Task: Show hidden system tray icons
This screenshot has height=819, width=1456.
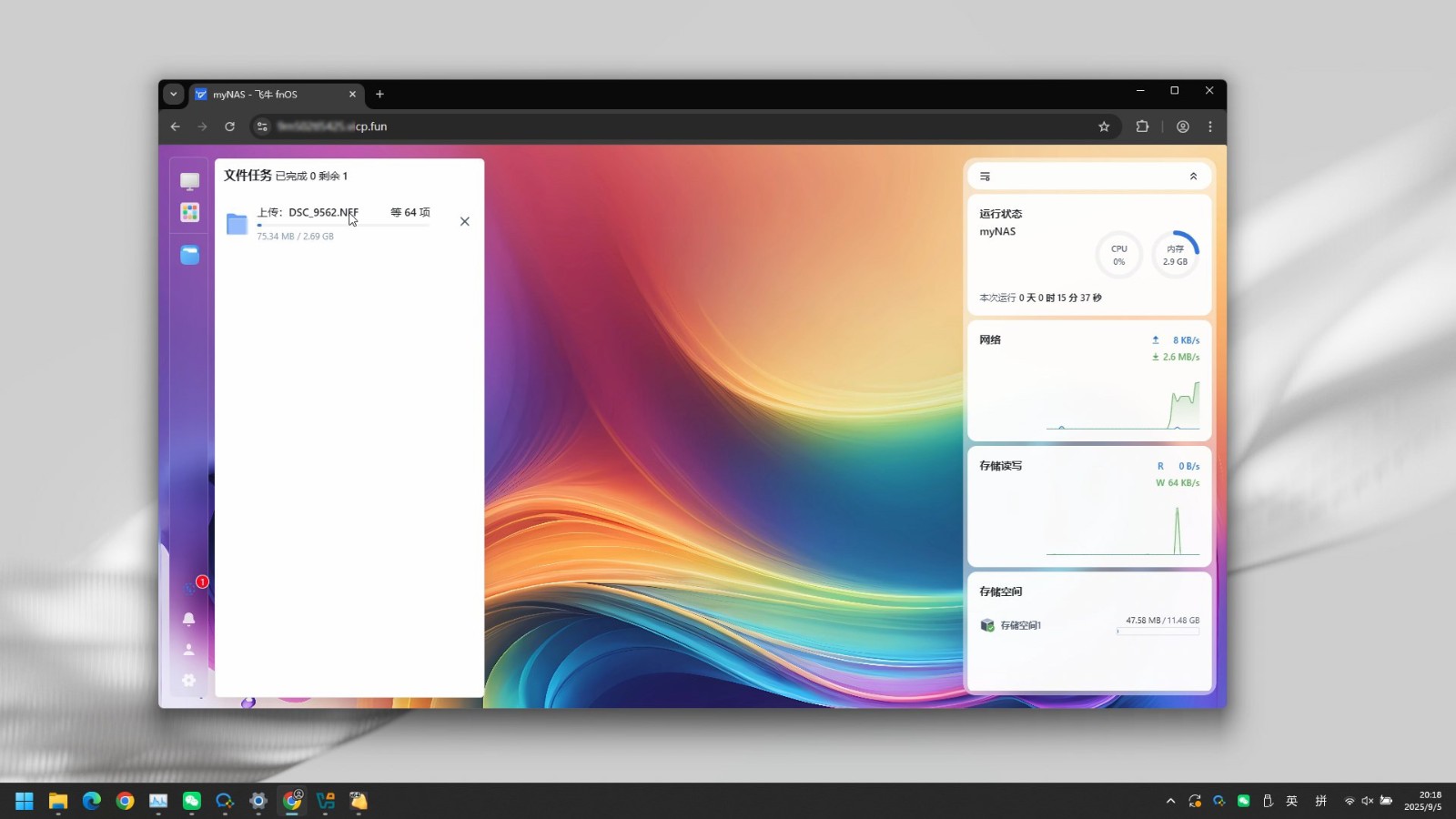Action: tap(1170, 801)
